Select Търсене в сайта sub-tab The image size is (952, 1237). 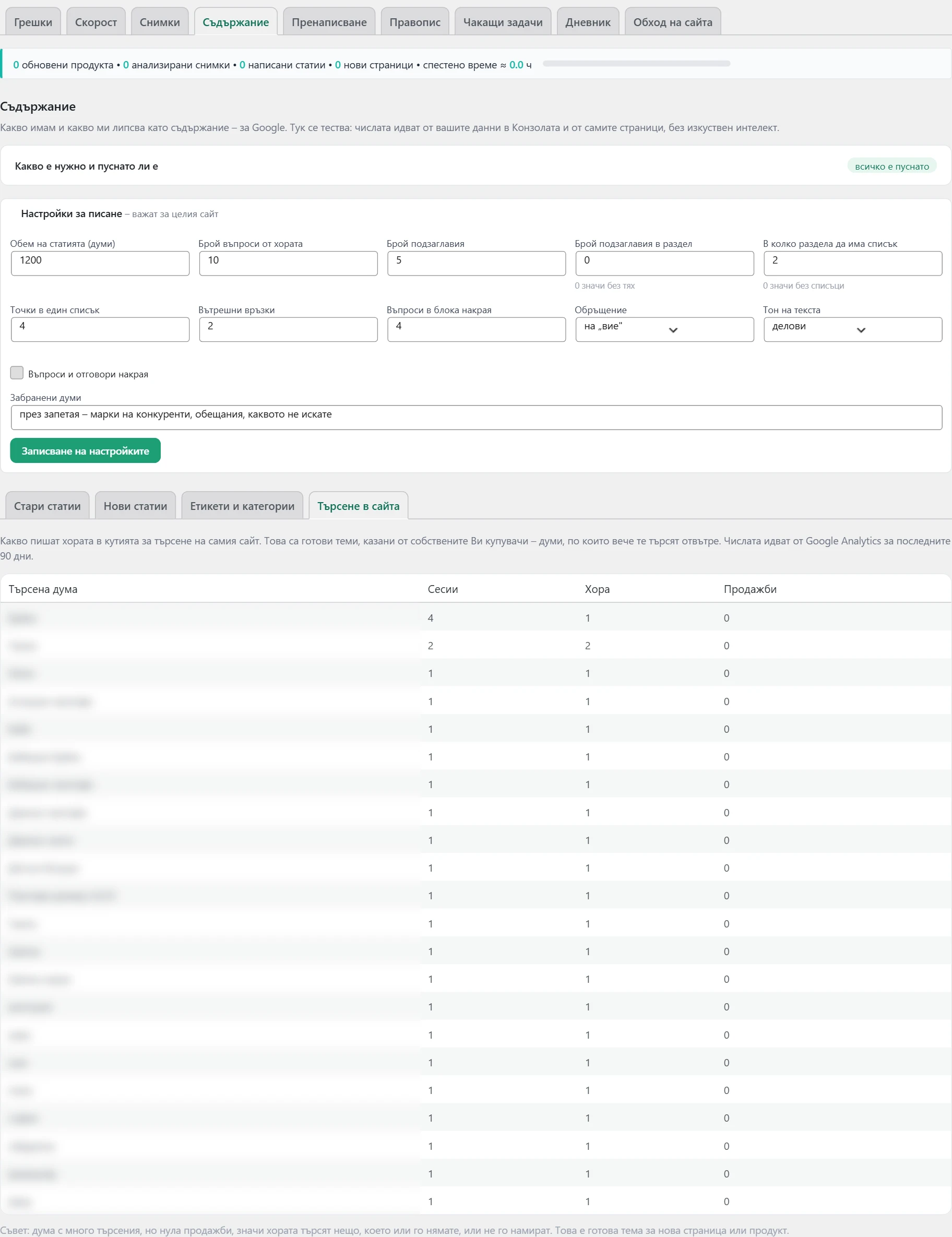[x=359, y=505]
